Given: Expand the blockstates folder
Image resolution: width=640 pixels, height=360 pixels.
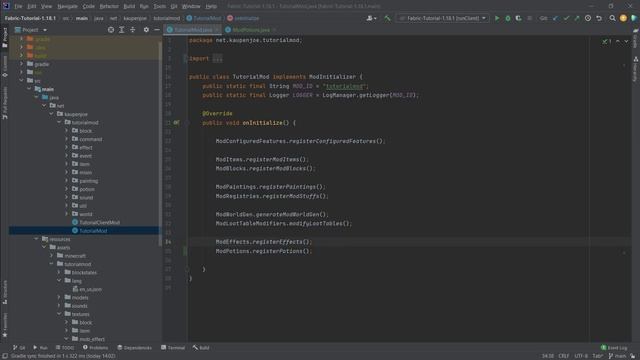Looking at the screenshot, I should pyautogui.click(x=59, y=272).
